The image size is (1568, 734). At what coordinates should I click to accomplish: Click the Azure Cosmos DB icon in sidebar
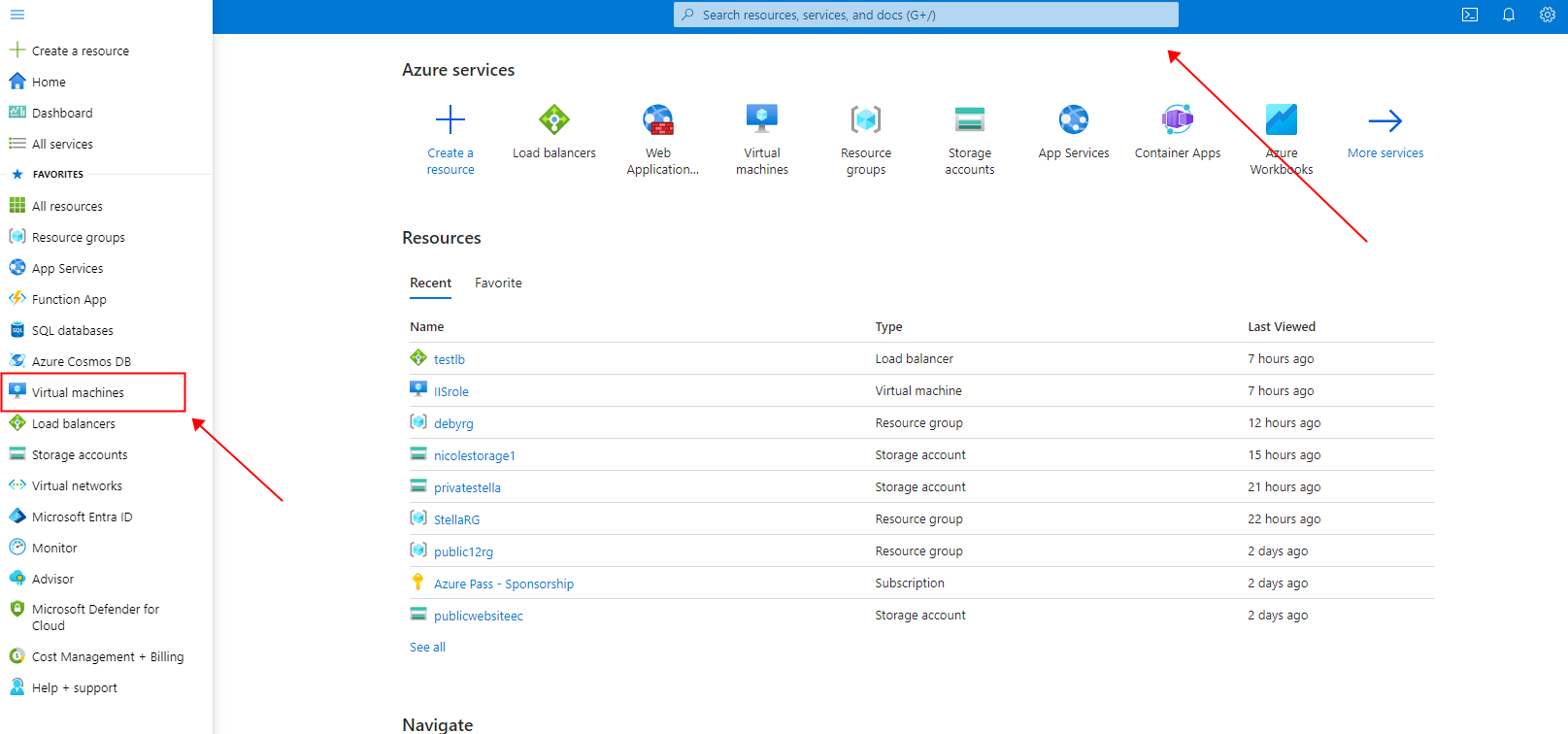[17, 361]
